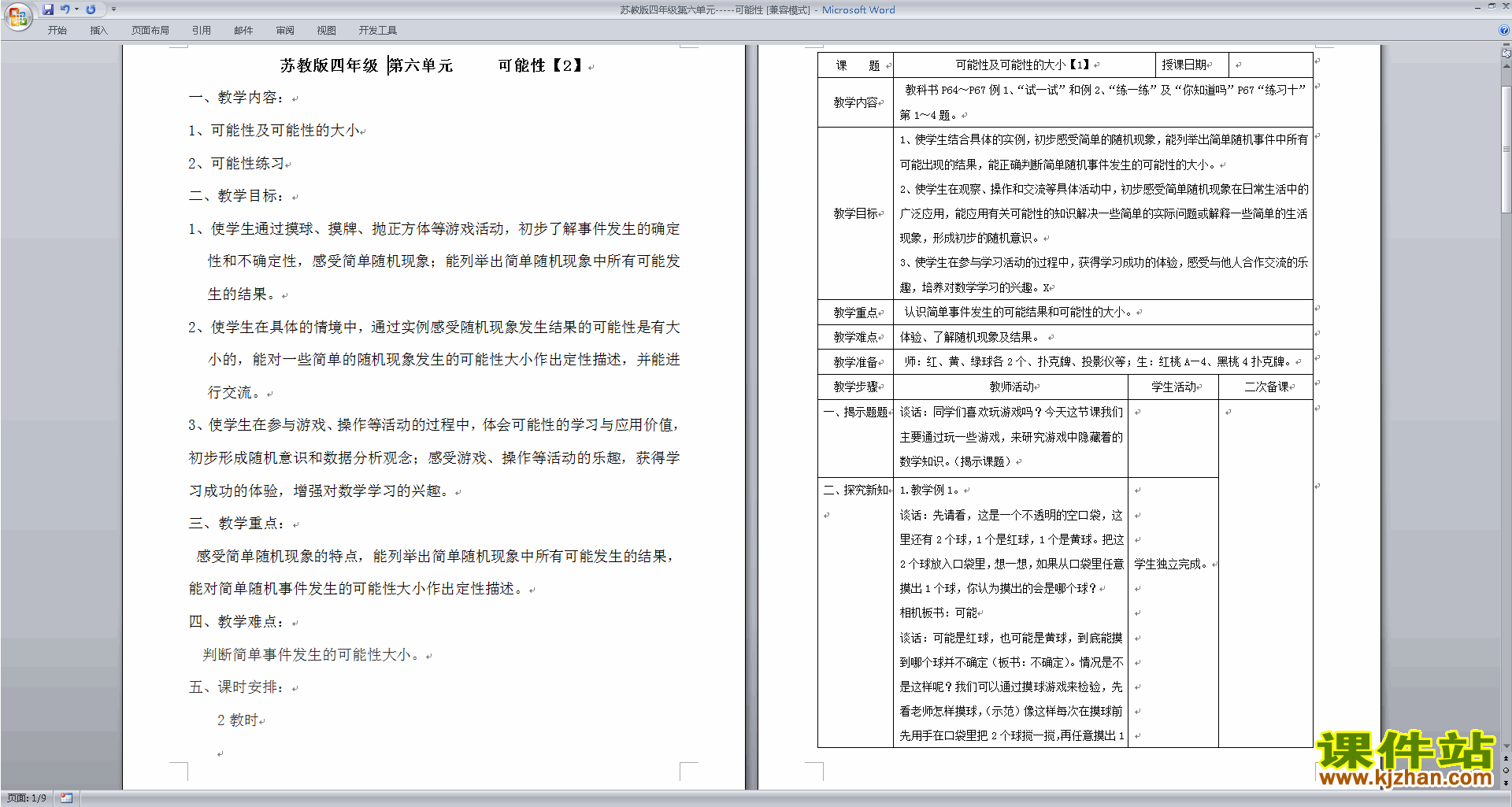The height and width of the screenshot is (807, 1512).
Task: Open Customize Quick Access Toolbar dropdown
Action: 113,9
